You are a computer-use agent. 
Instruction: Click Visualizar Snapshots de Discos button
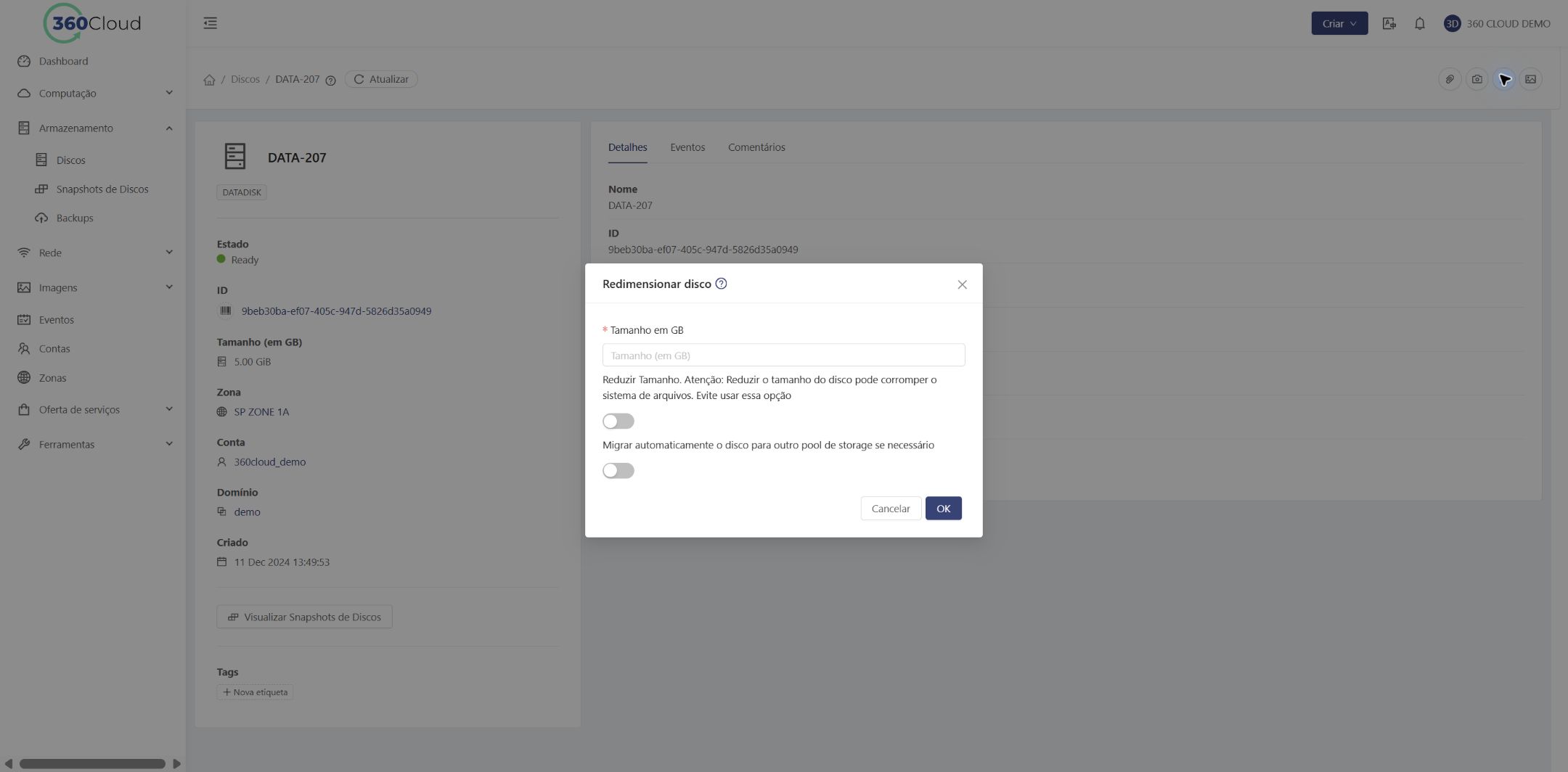point(304,617)
